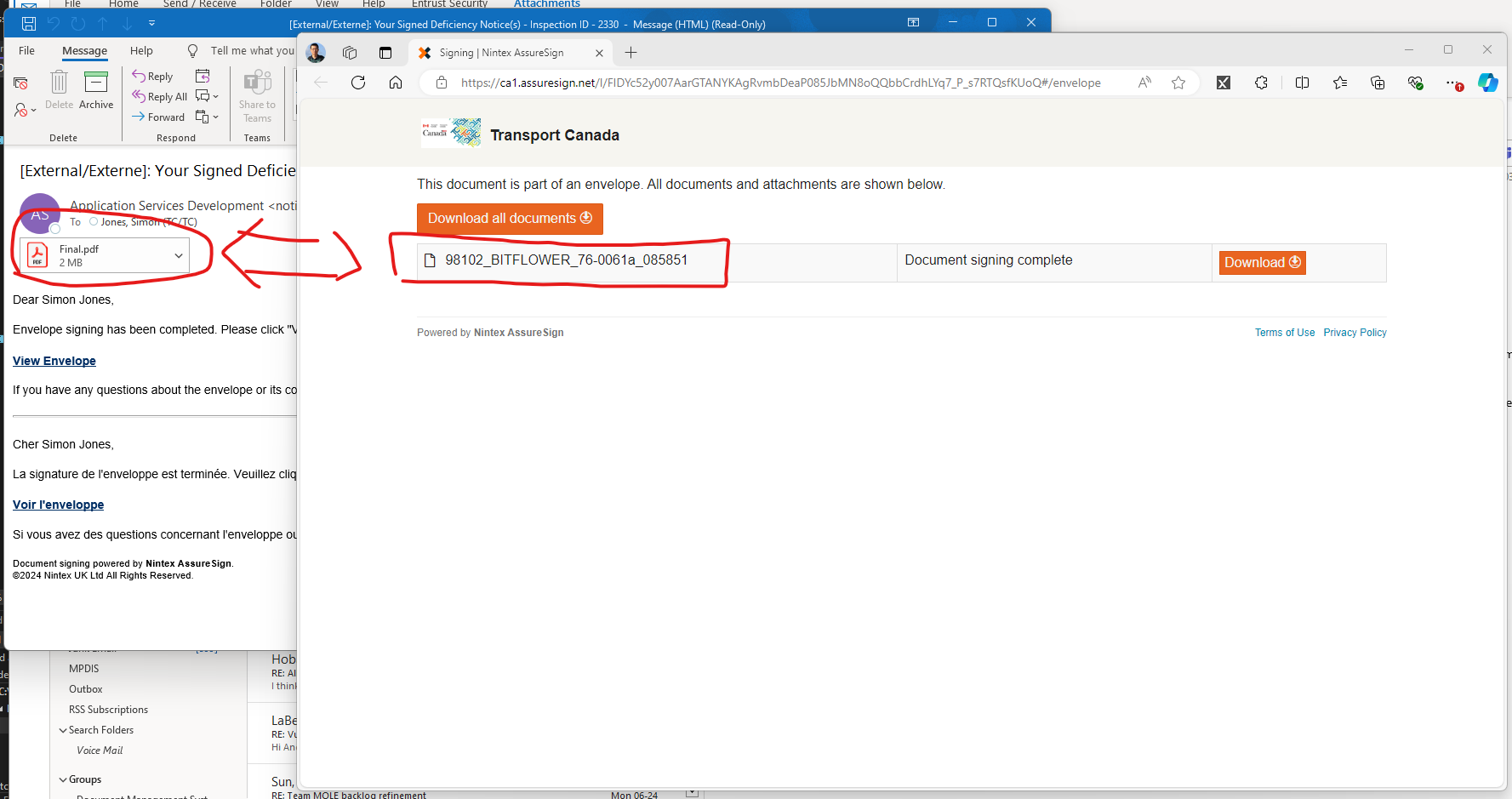
Task: Add this page to favorites (star icon)
Action: click(x=1178, y=83)
